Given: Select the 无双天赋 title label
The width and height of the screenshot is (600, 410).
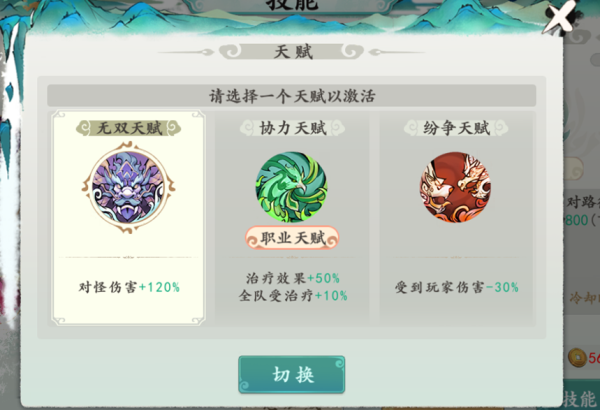Looking at the screenshot, I should tap(129, 128).
